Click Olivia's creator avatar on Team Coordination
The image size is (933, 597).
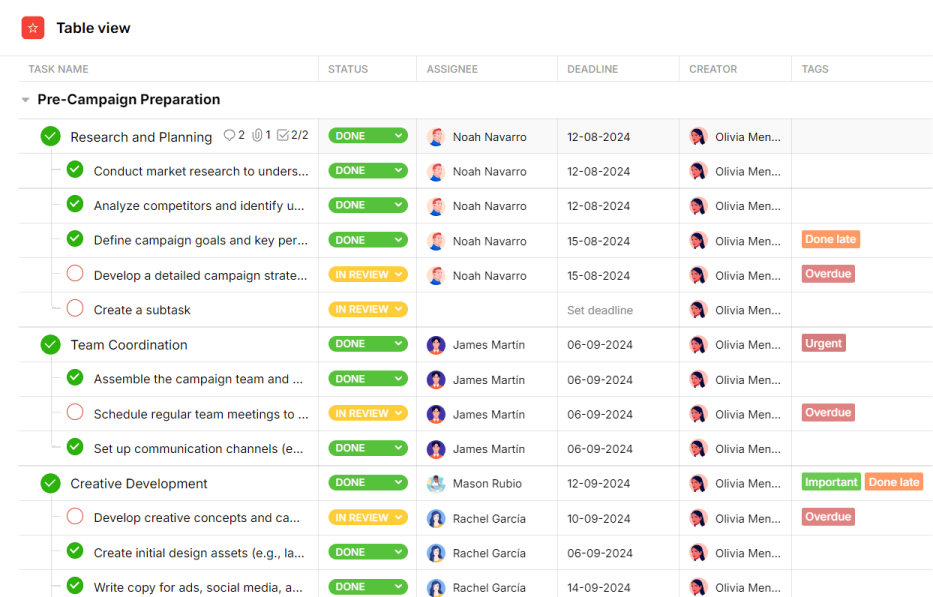698,344
